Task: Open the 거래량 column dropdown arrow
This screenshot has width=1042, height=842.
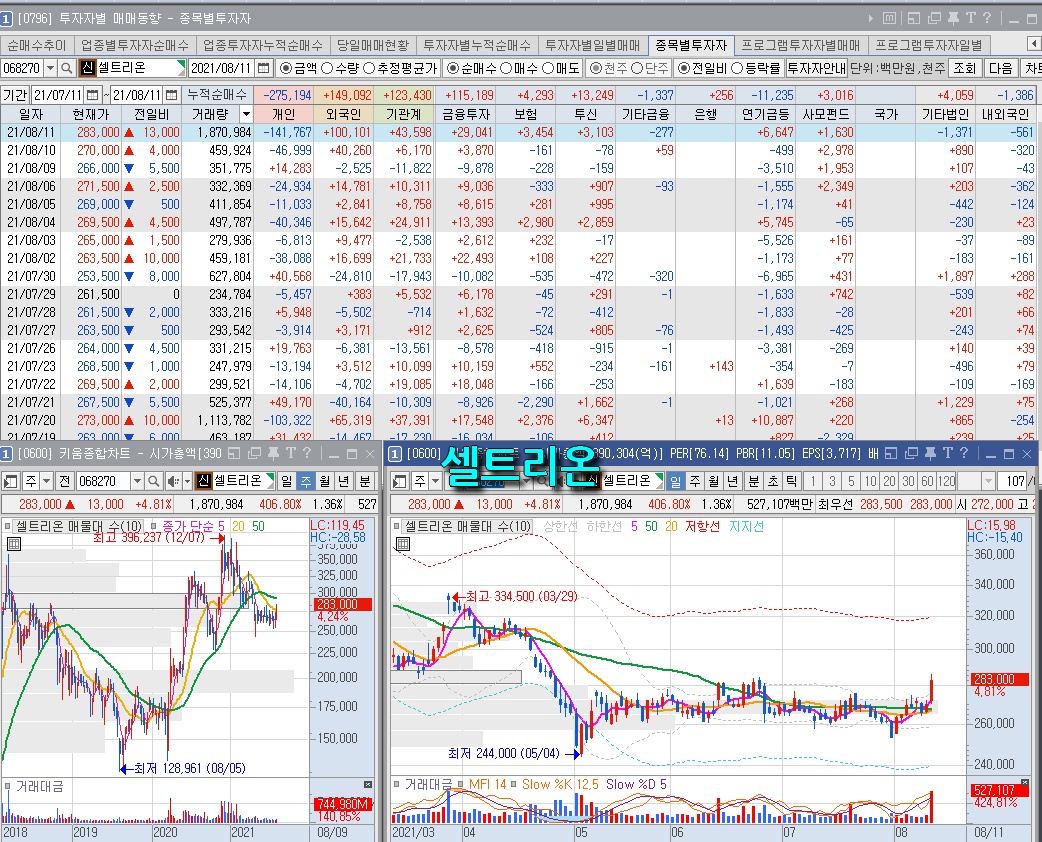Action: coord(246,114)
